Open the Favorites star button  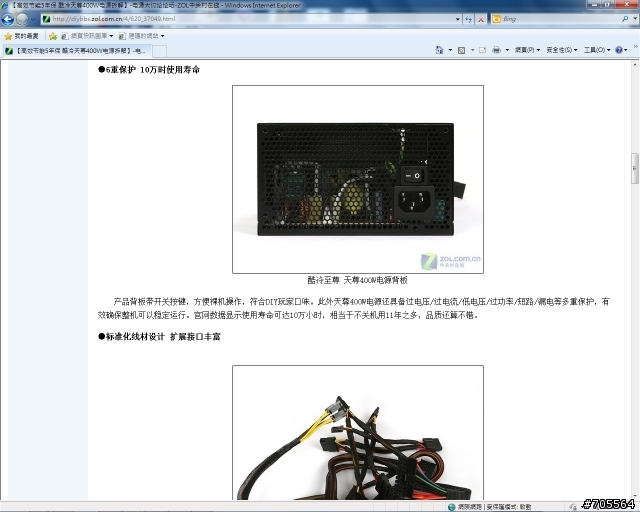(x=21, y=36)
